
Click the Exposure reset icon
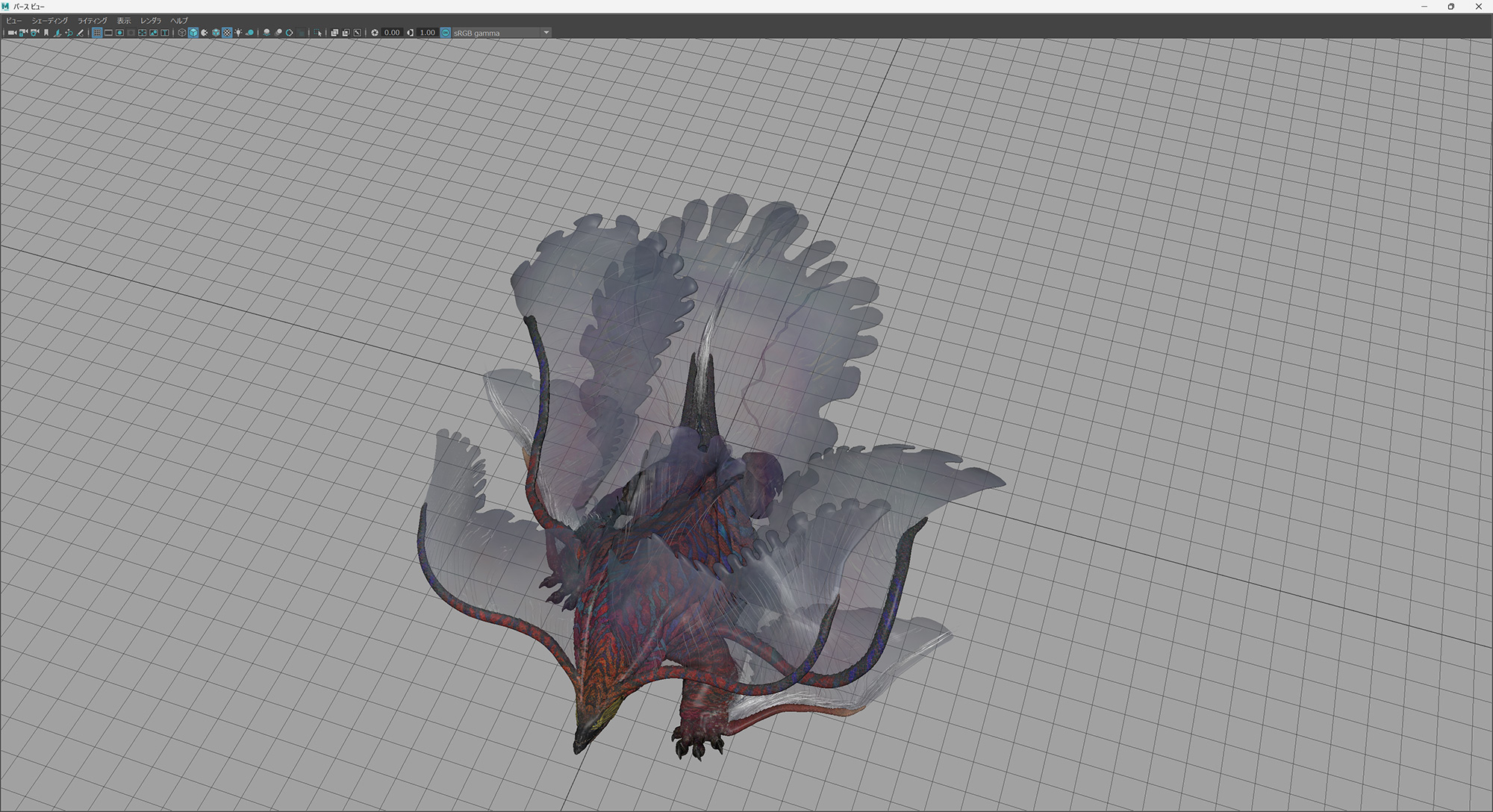pyautogui.click(x=375, y=33)
